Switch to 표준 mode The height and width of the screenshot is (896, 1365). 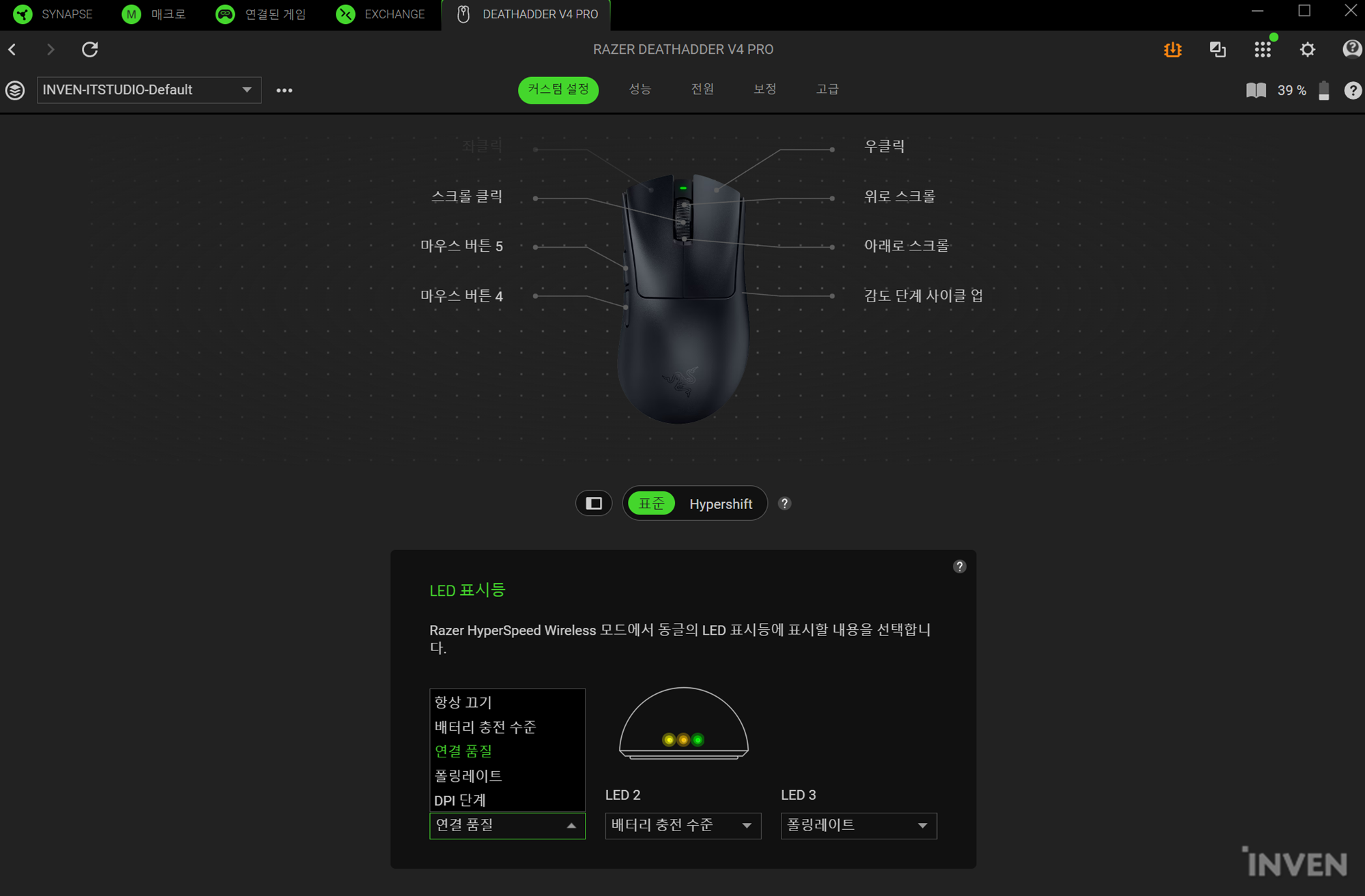pyautogui.click(x=651, y=504)
